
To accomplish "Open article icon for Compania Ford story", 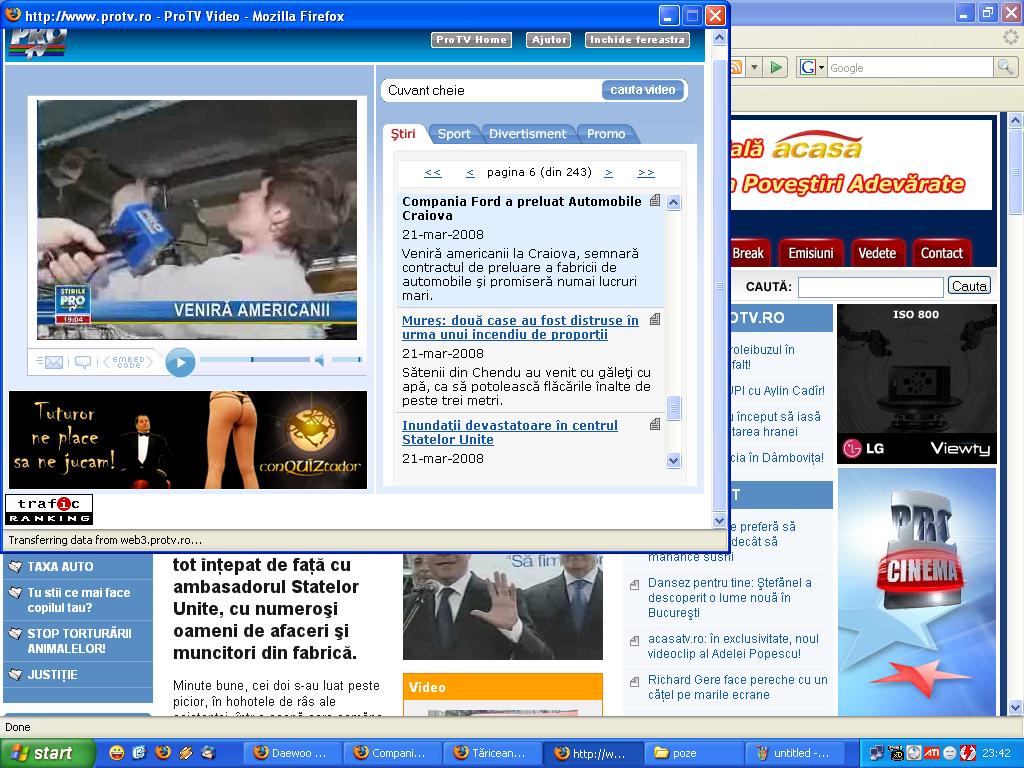I will click(x=655, y=200).
